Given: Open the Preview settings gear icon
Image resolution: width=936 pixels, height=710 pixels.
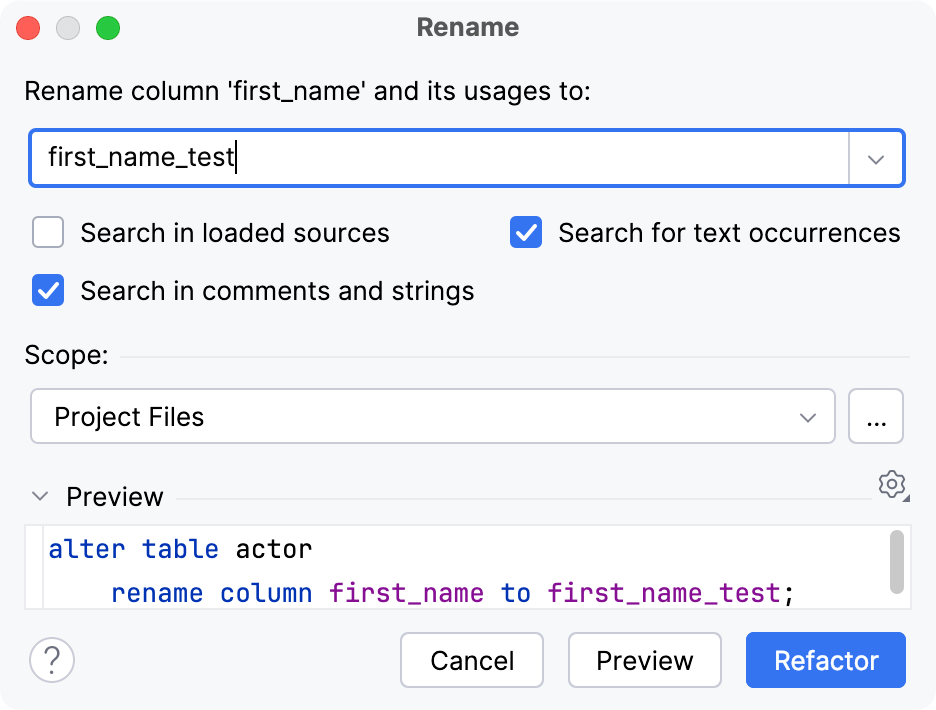Looking at the screenshot, I should pos(891,485).
